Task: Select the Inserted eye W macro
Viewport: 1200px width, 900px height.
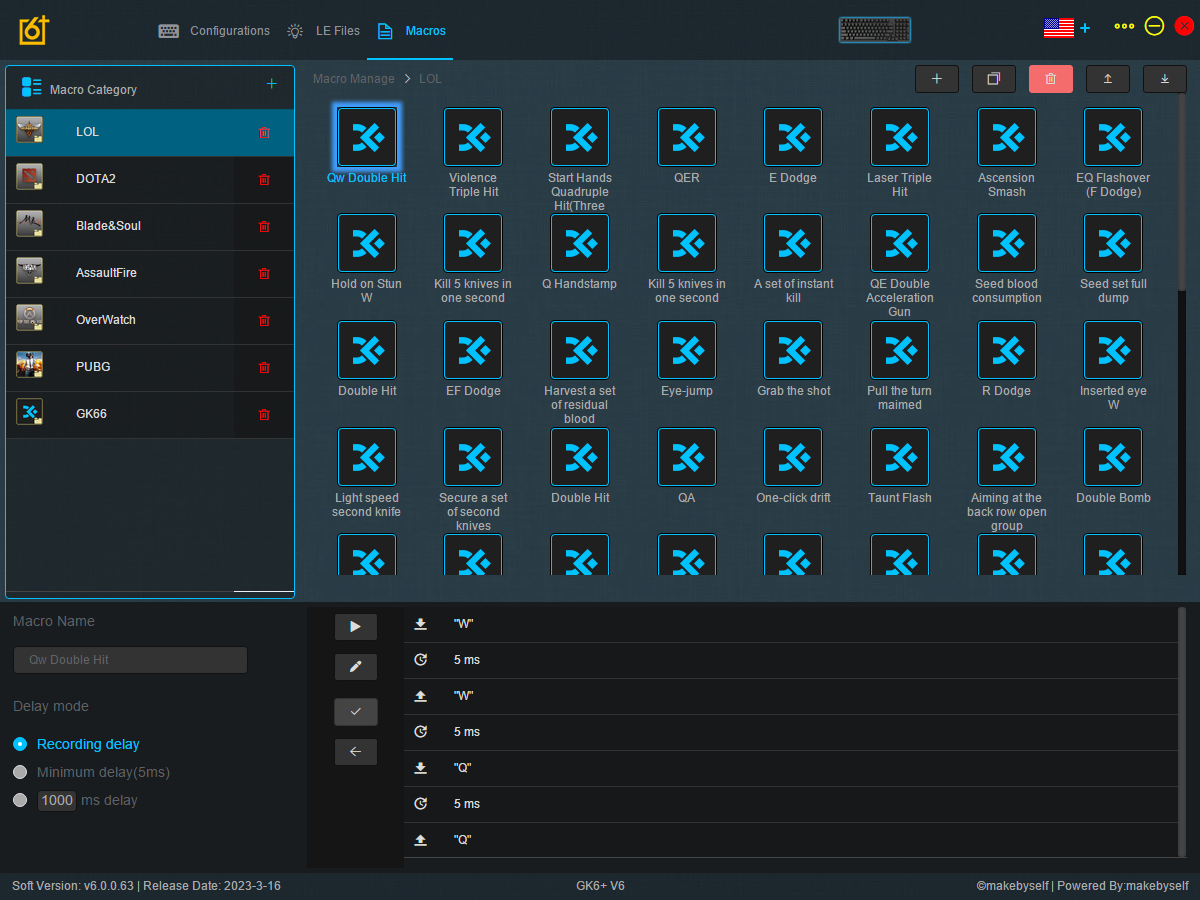Action: 1113,350
